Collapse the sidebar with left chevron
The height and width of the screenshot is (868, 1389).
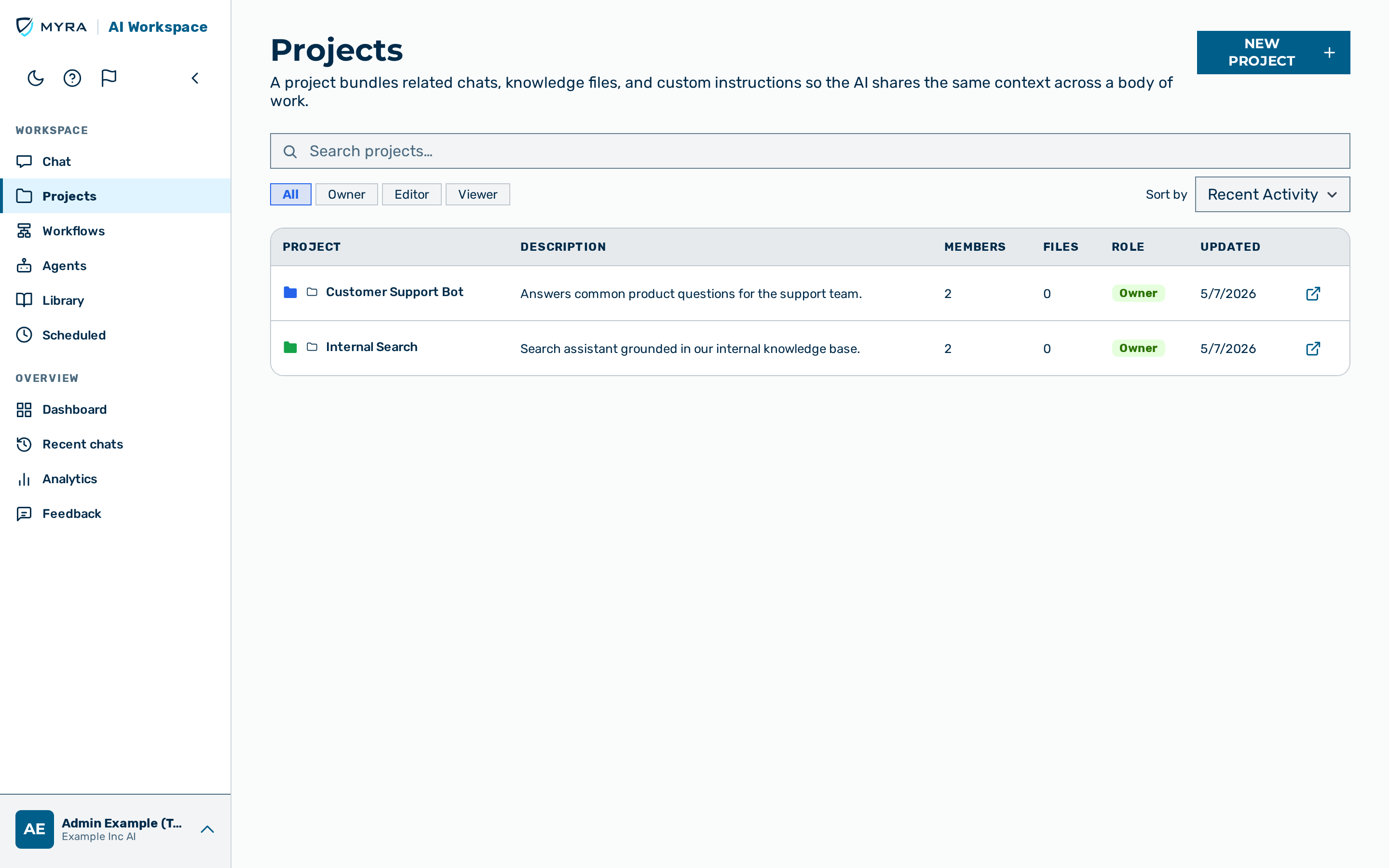point(195,78)
